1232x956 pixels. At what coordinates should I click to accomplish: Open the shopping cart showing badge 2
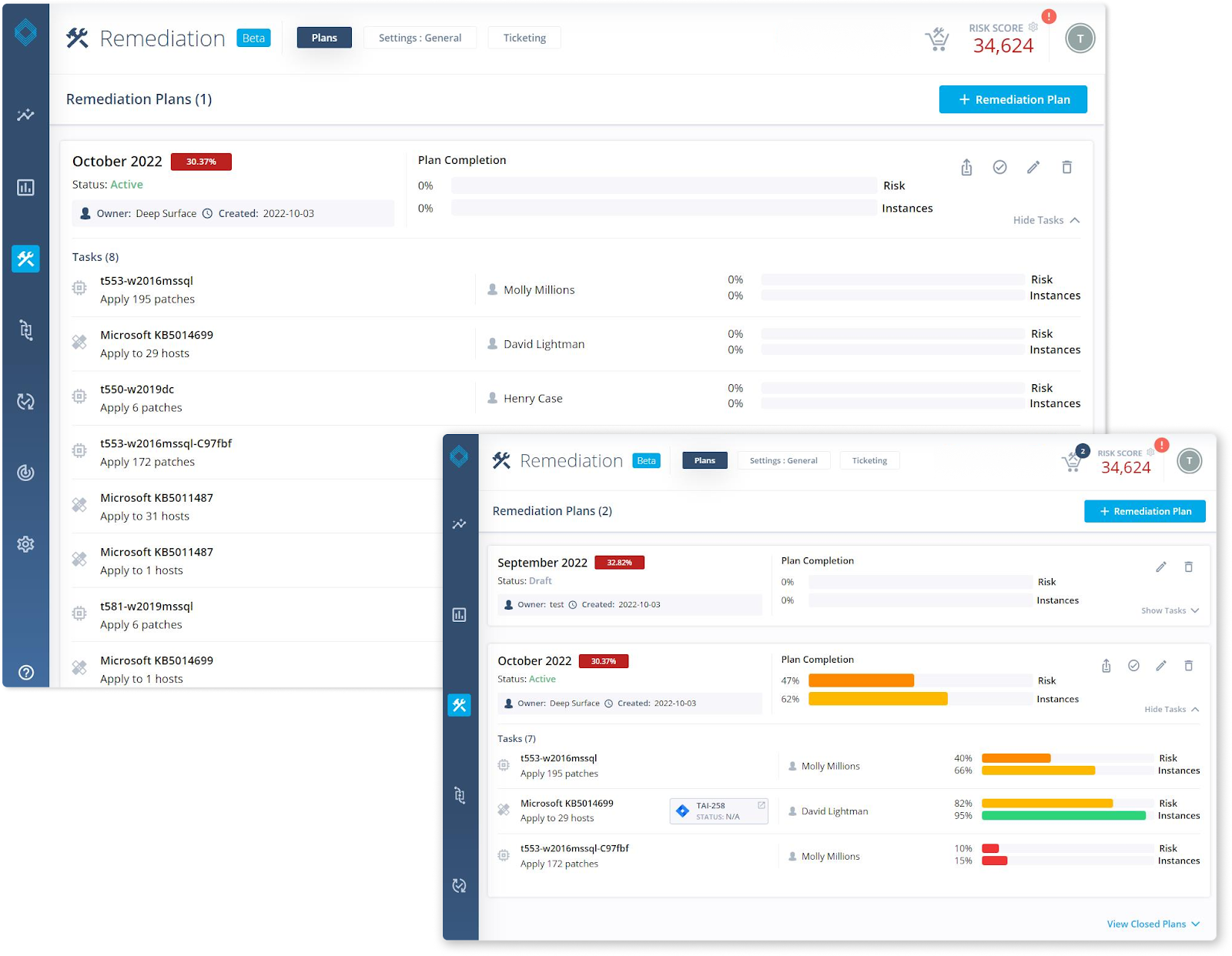[1071, 462]
